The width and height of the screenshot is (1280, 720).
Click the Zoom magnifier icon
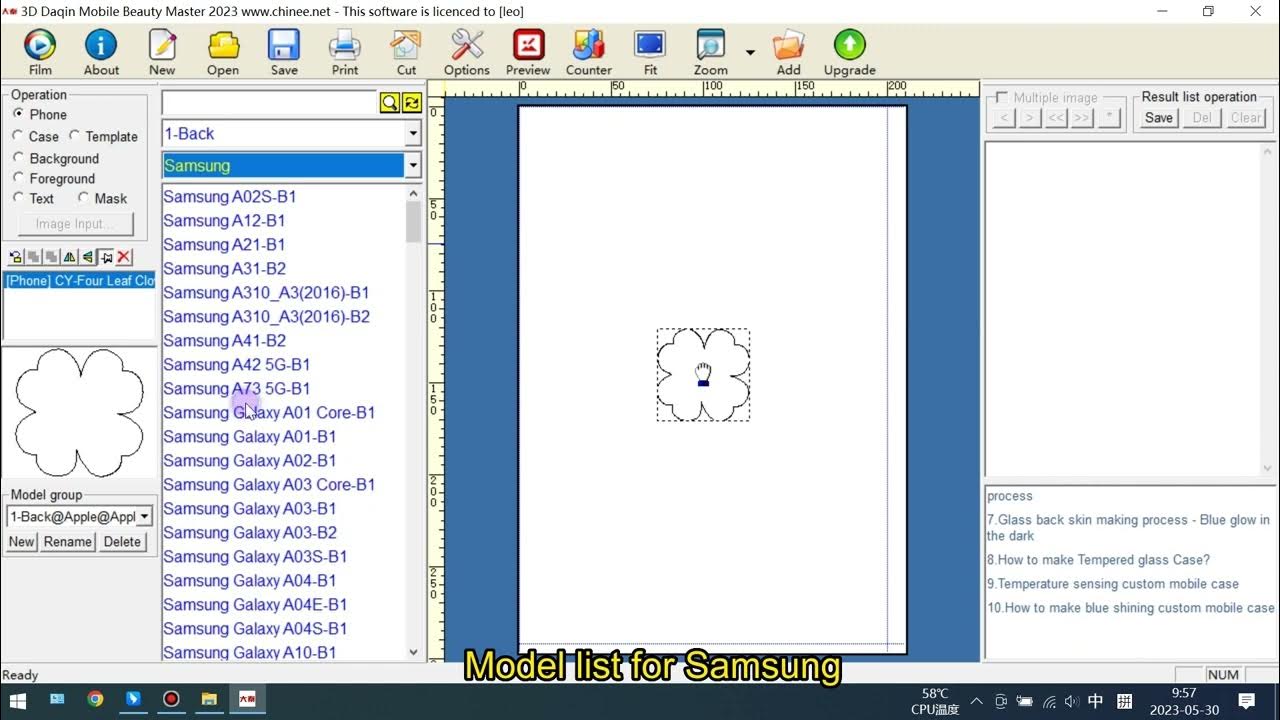click(x=711, y=45)
